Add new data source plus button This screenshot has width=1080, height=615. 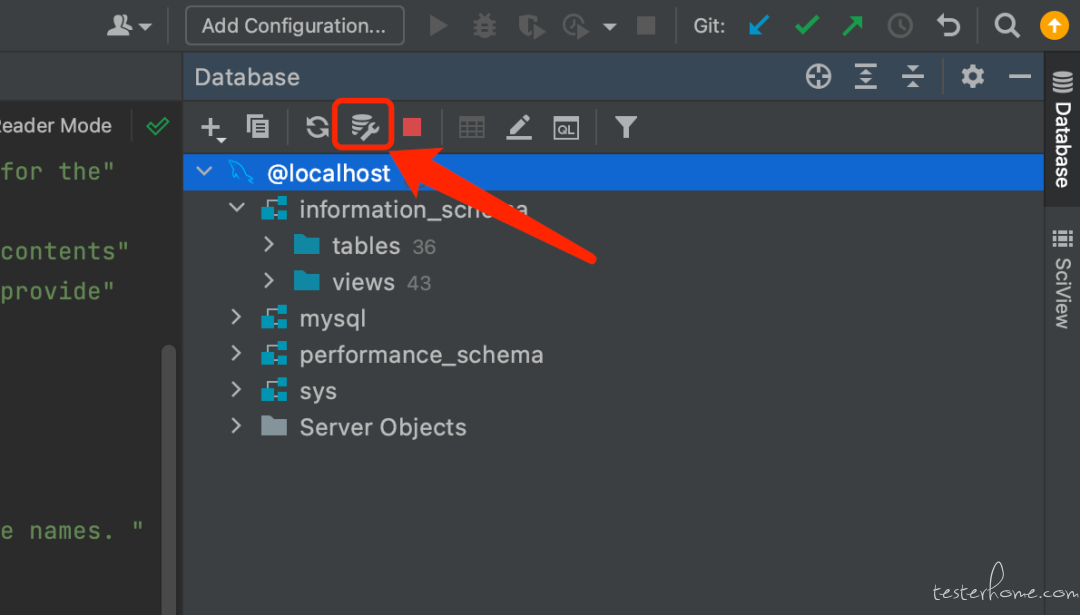tap(212, 128)
